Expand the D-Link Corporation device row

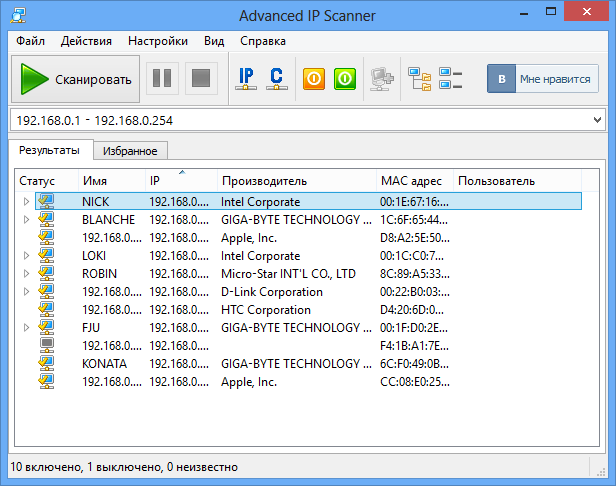(x=26, y=292)
